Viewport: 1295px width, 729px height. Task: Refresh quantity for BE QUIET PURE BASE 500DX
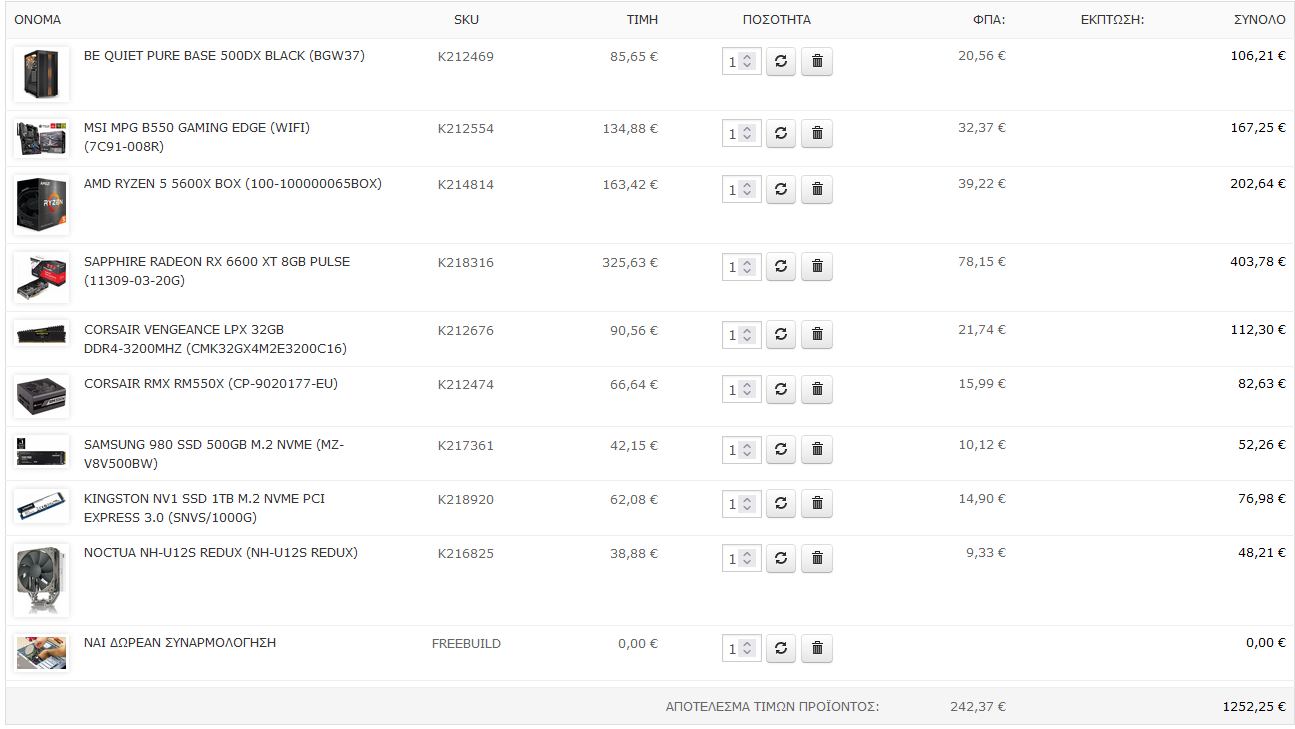[781, 62]
